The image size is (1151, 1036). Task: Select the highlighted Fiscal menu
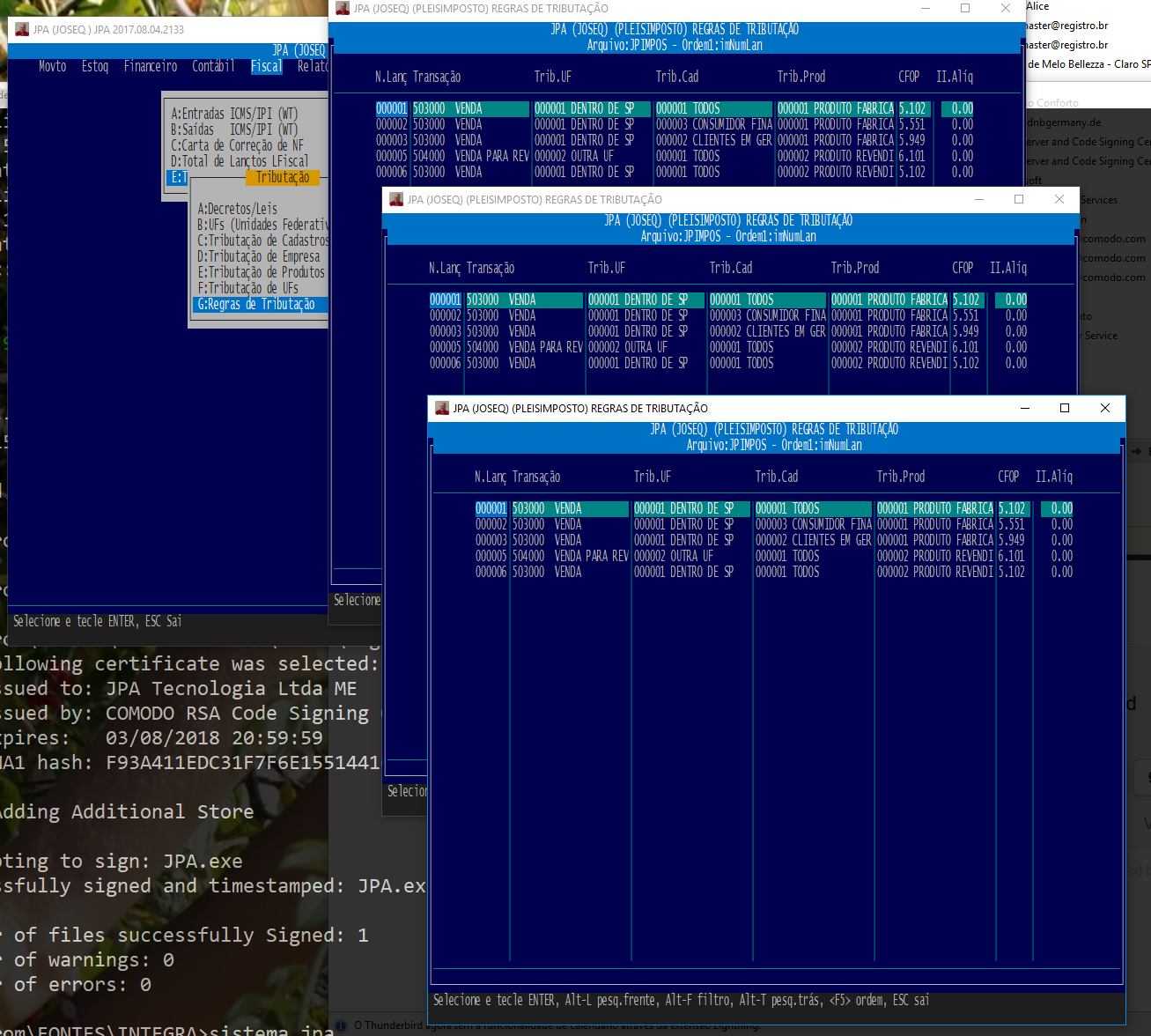266,66
